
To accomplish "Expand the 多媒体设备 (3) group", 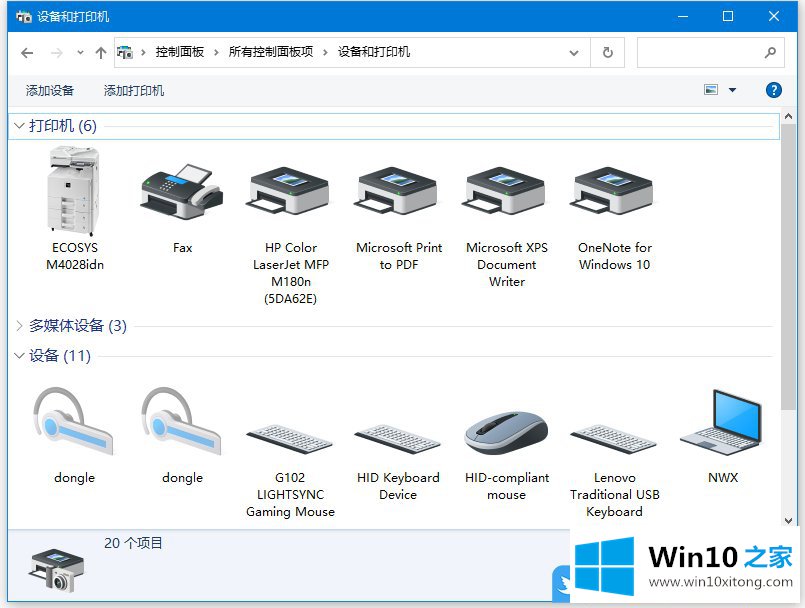I will tap(19, 326).
